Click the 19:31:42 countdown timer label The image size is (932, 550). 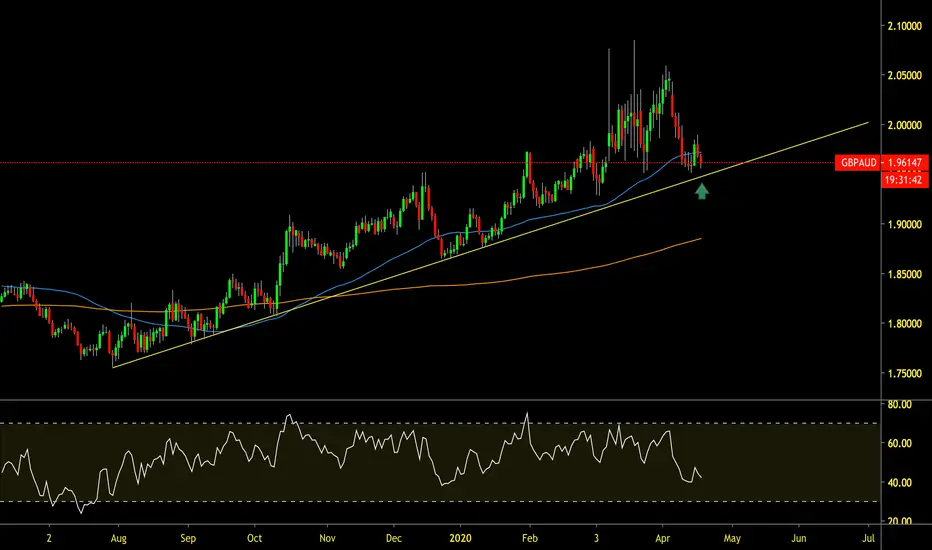pyautogui.click(x=905, y=180)
